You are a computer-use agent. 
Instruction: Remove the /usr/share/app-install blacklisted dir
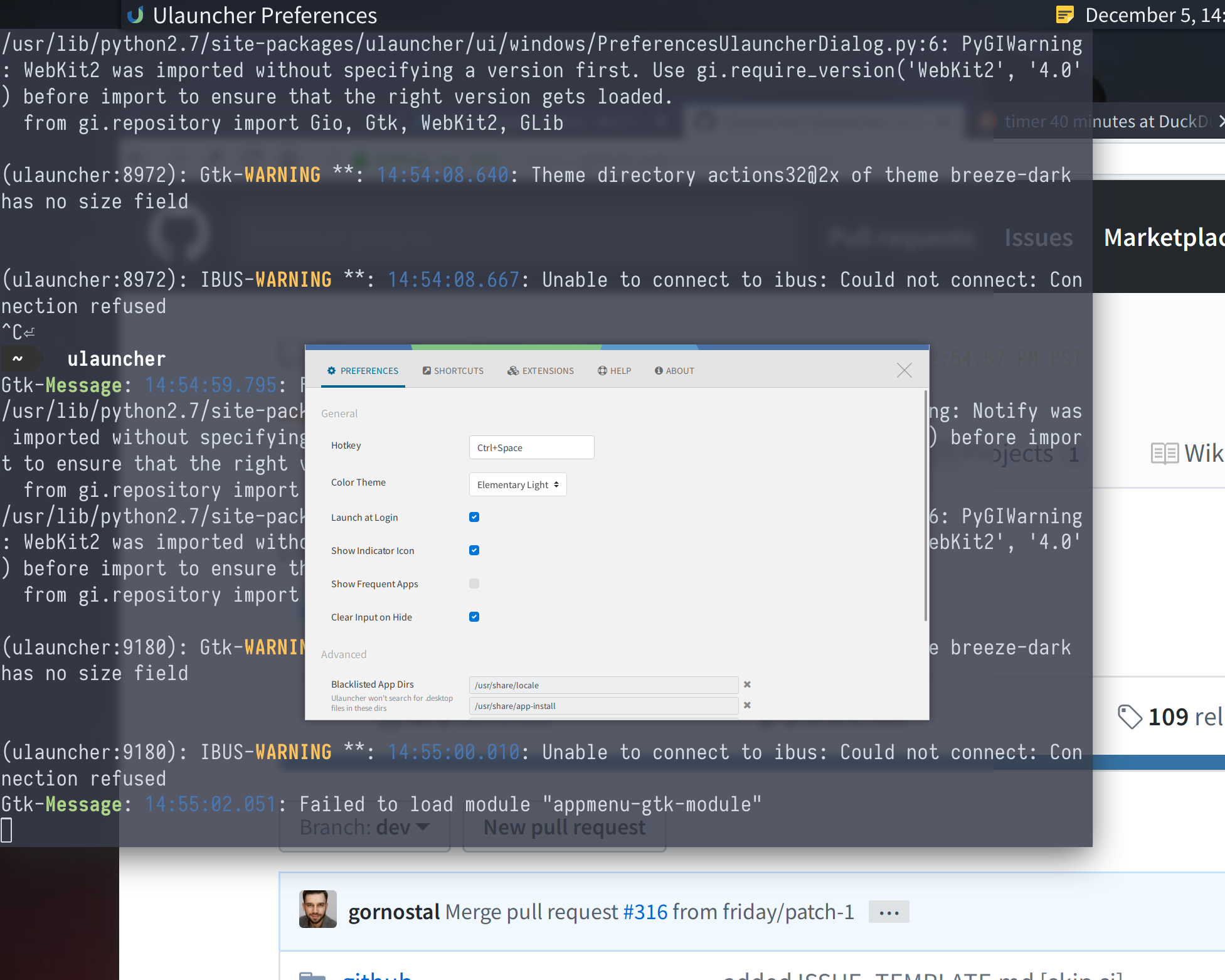coord(747,705)
